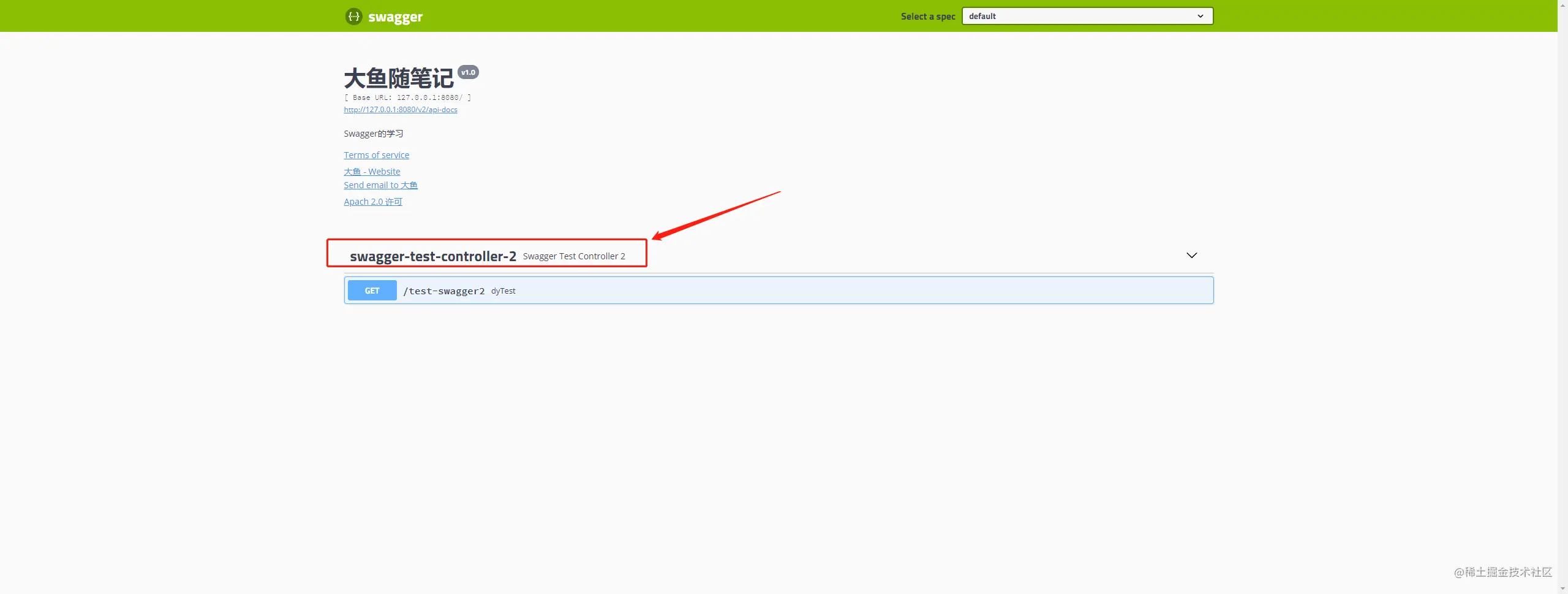Viewport: 1568px width, 594px height.
Task: Click the swagger-test-controller-2 tag heading
Action: click(x=433, y=256)
